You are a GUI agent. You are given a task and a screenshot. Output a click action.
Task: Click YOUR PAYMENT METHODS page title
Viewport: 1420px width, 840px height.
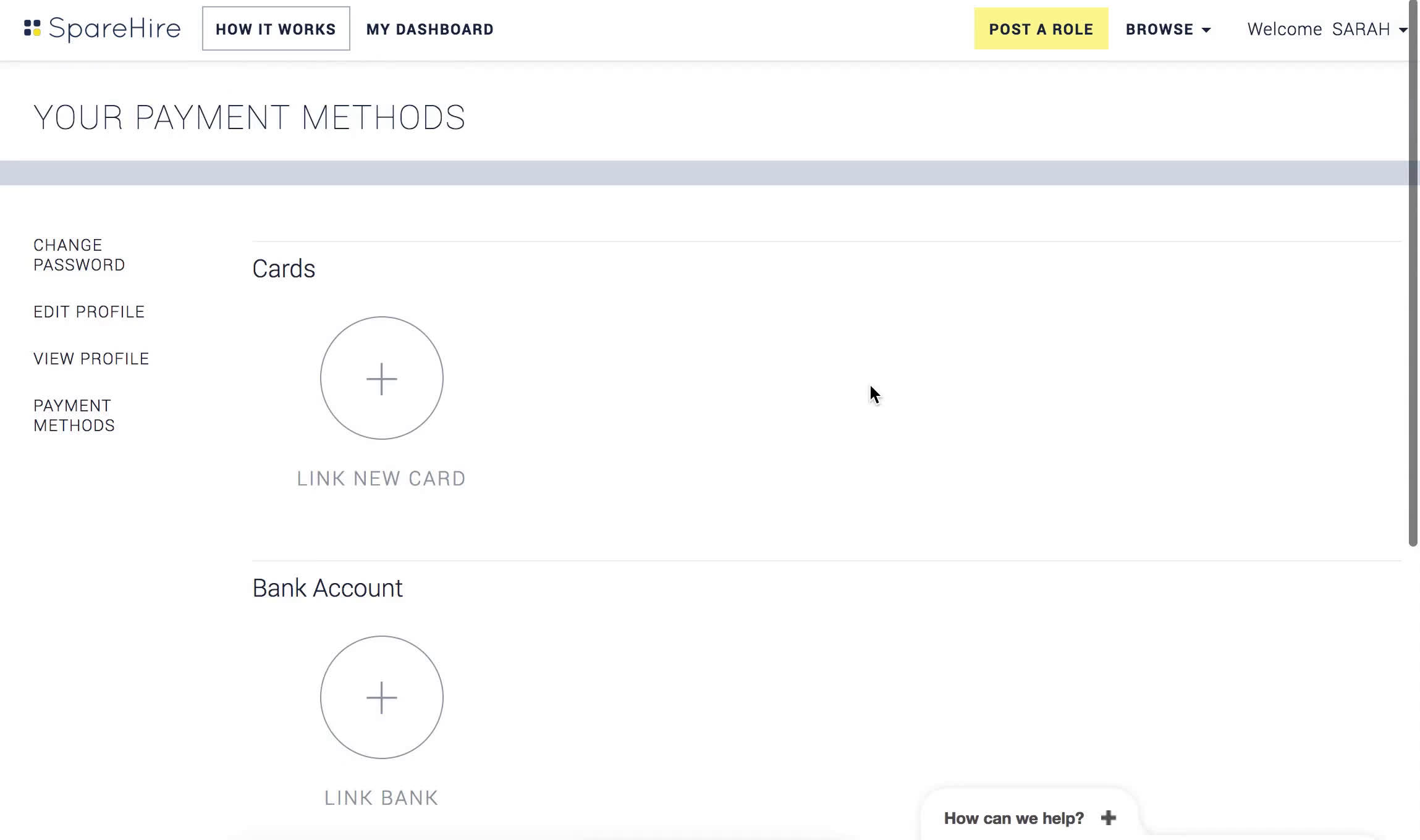[250, 117]
